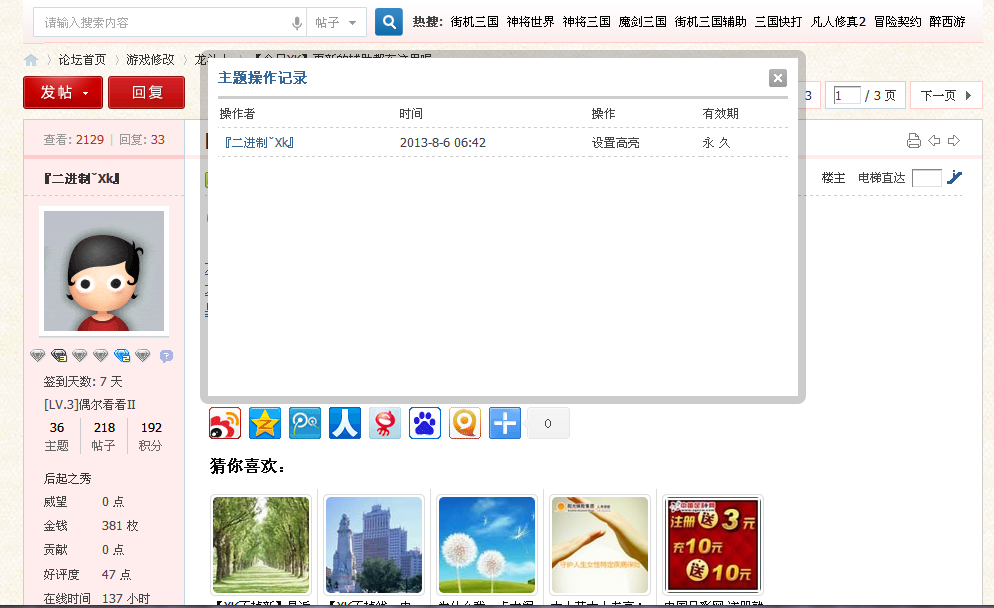Click the time 2013-8-6 06:42 cell
The image size is (994, 608).
click(x=442, y=143)
